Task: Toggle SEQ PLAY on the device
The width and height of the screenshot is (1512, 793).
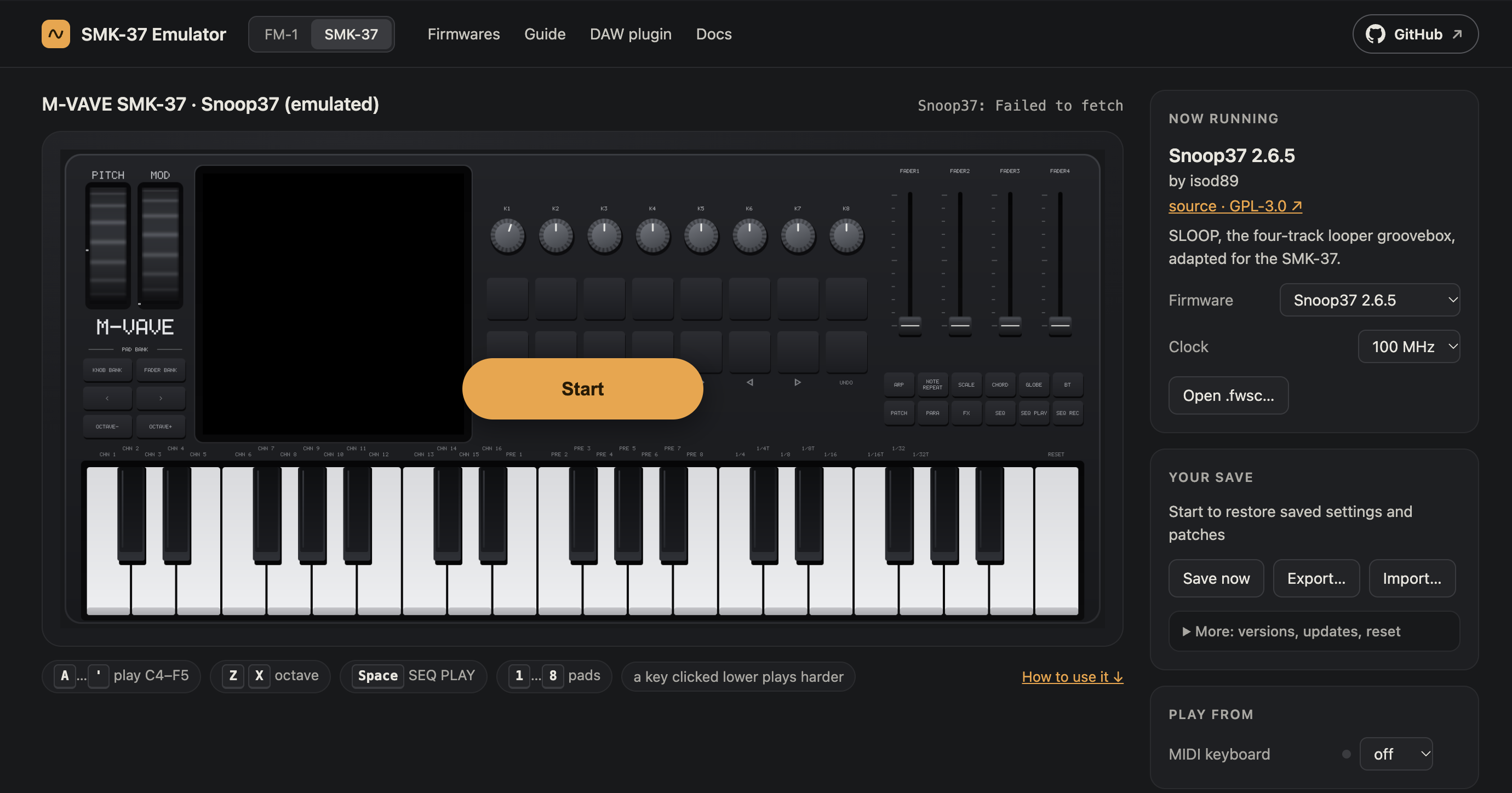Action: click(x=1034, y=413)
